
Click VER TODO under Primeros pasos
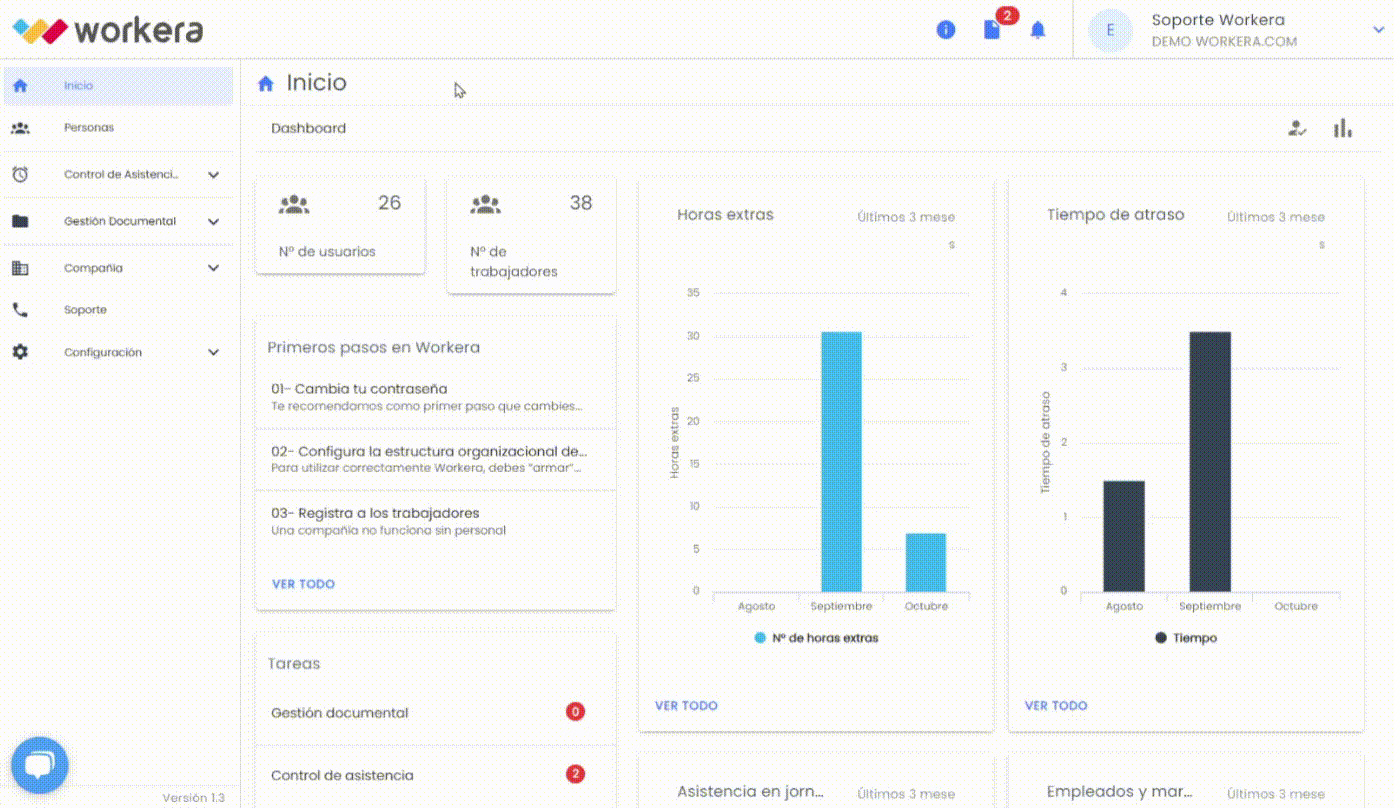(303, 584)
